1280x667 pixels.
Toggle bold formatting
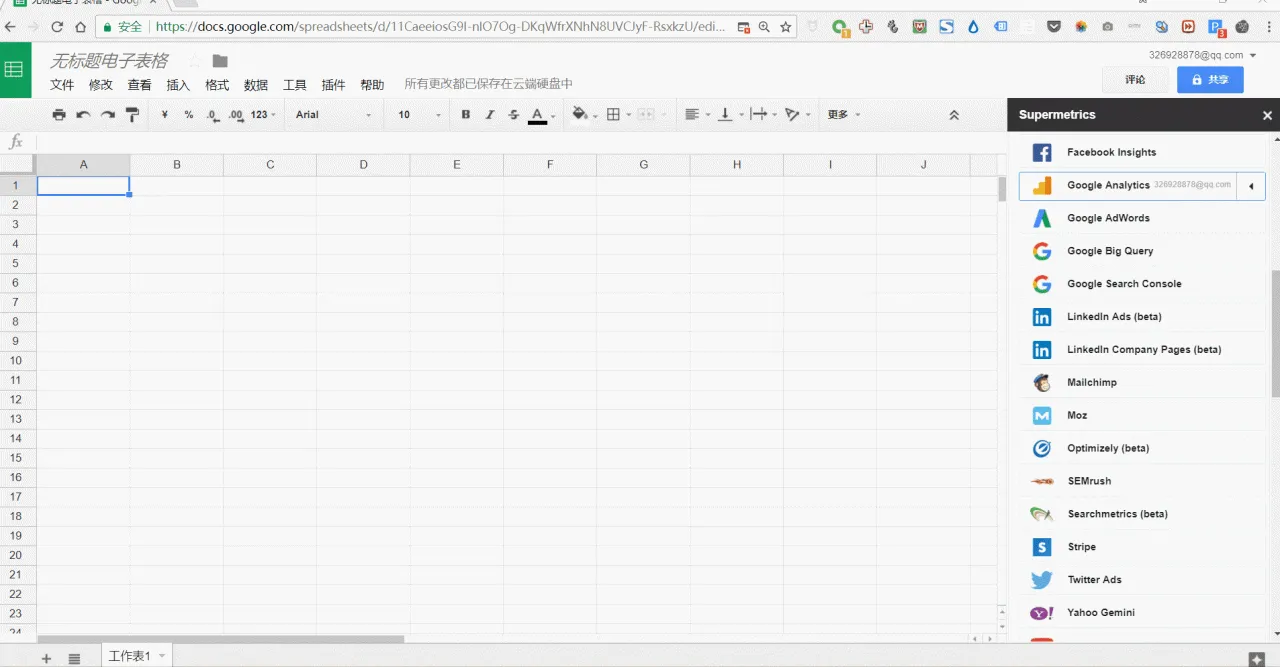pyautogui.click(x=466, y=115)
